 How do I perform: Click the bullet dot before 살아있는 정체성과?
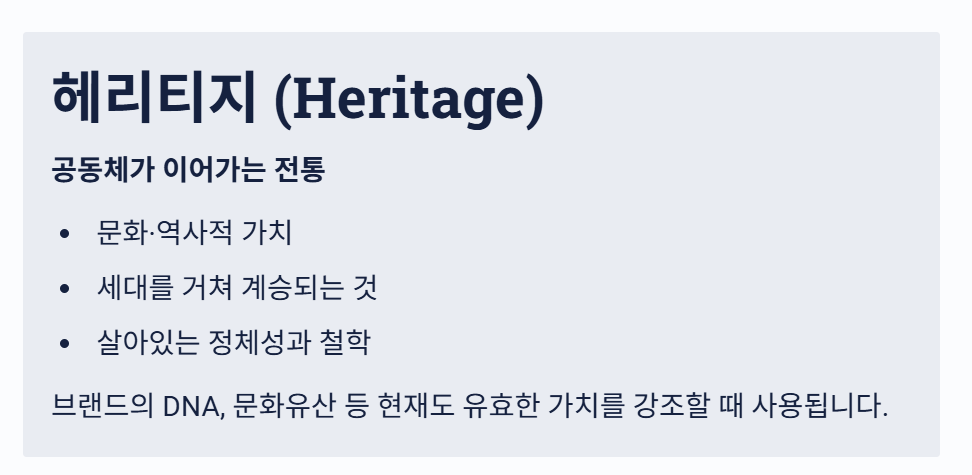point(64,343)
